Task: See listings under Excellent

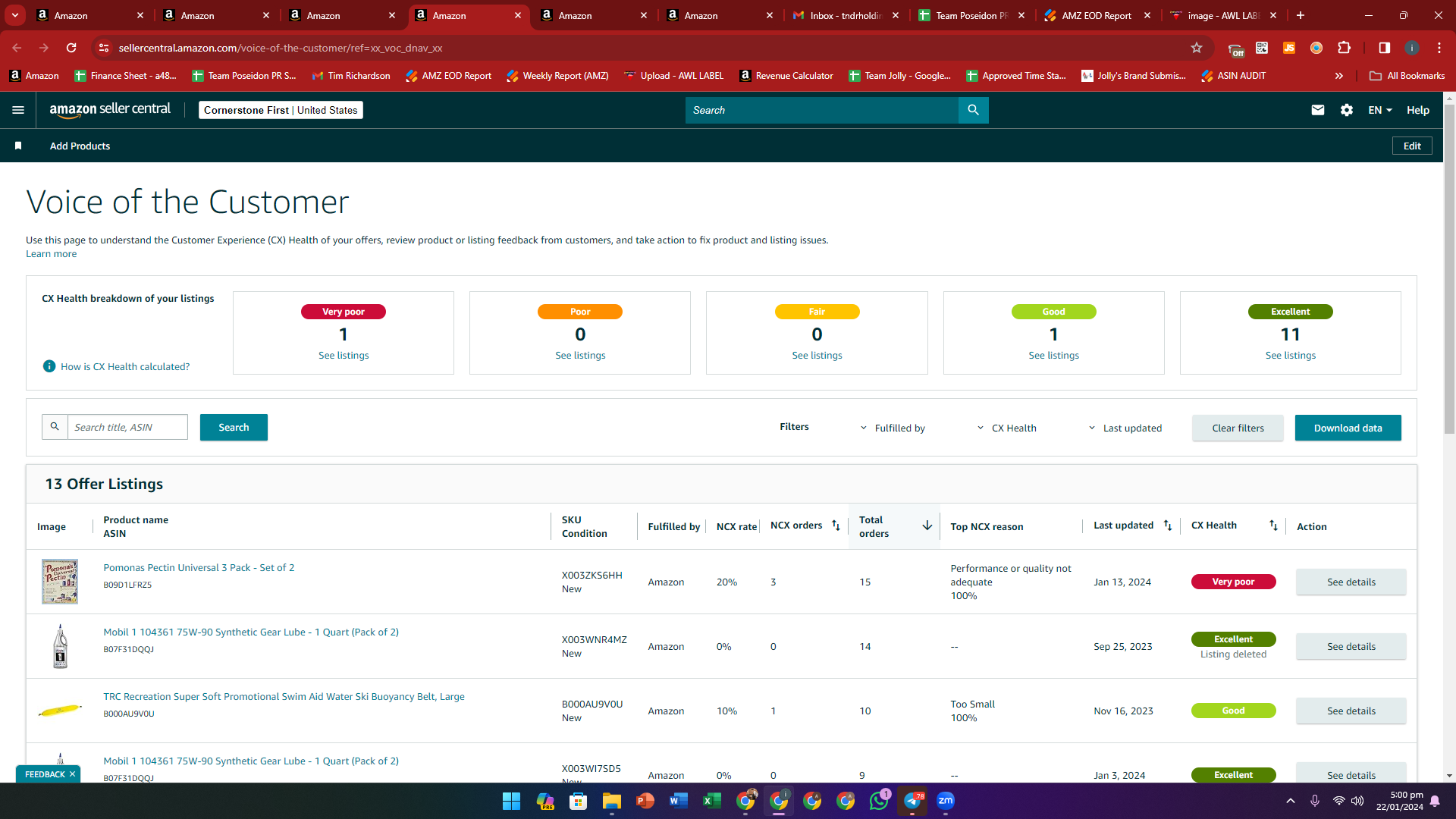Action: pos(1290,355)
